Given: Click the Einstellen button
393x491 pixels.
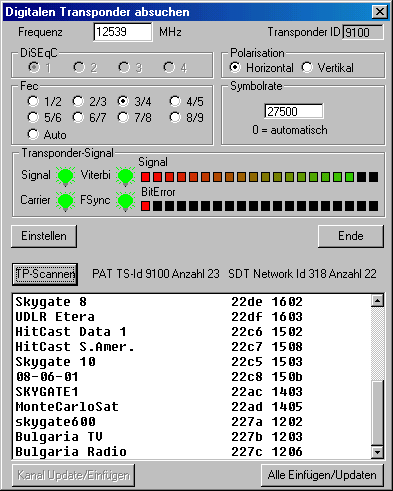Looking at the screenshot, I should tap(44, 236).
